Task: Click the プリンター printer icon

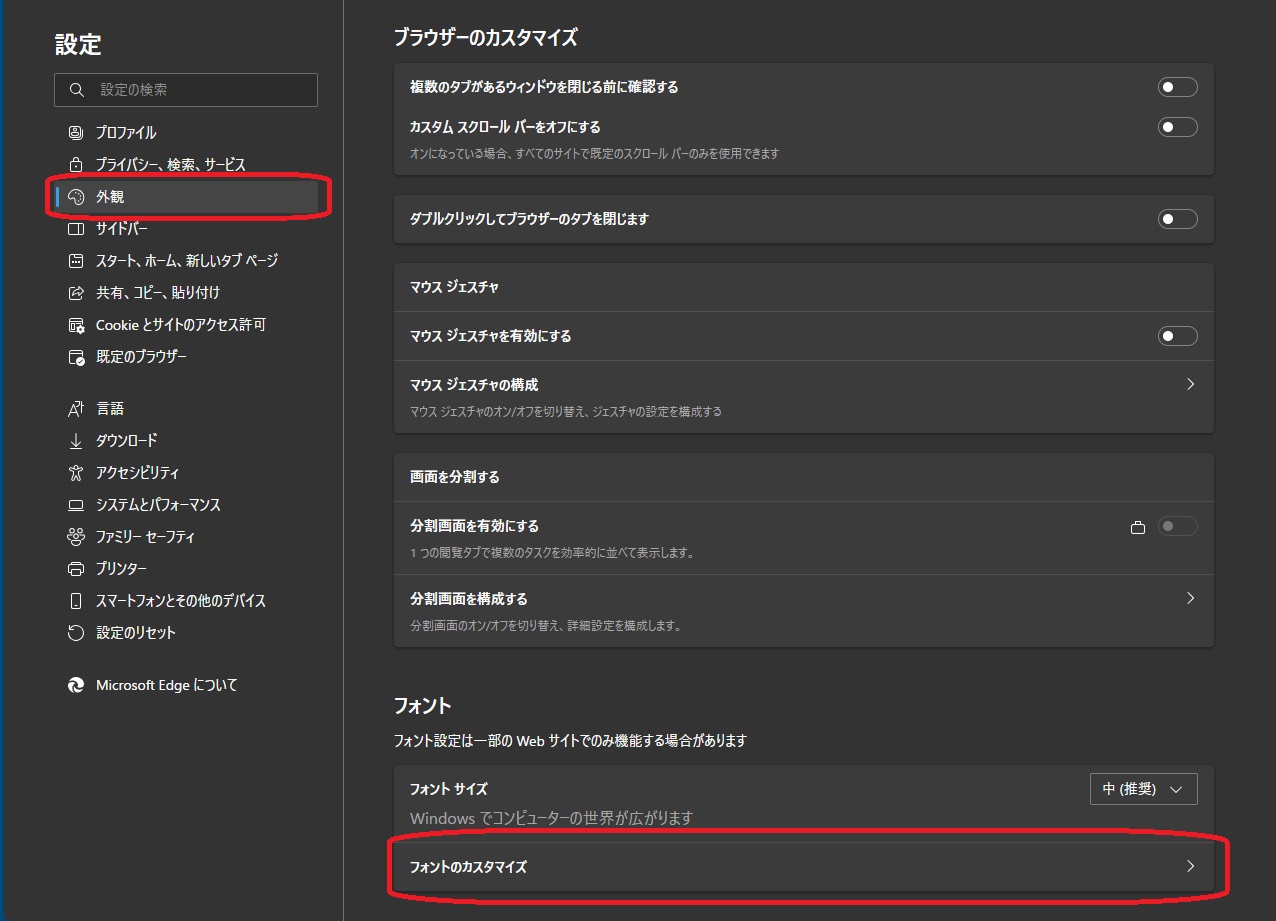Action: [x=76, y=569]
